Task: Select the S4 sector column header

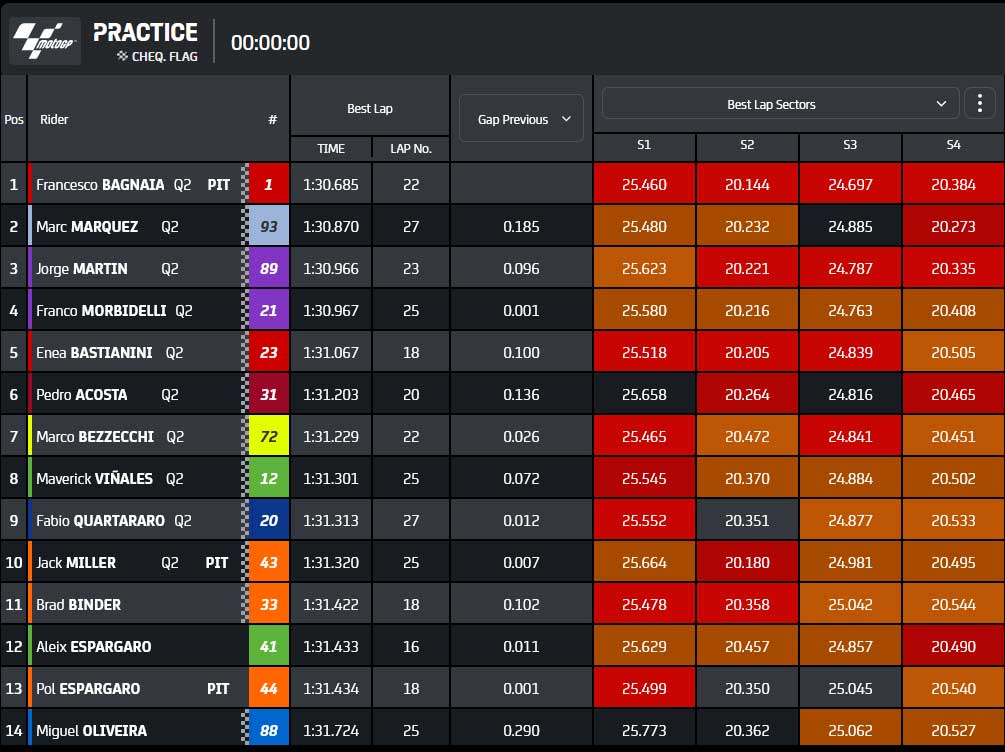Action: [953, 146]
